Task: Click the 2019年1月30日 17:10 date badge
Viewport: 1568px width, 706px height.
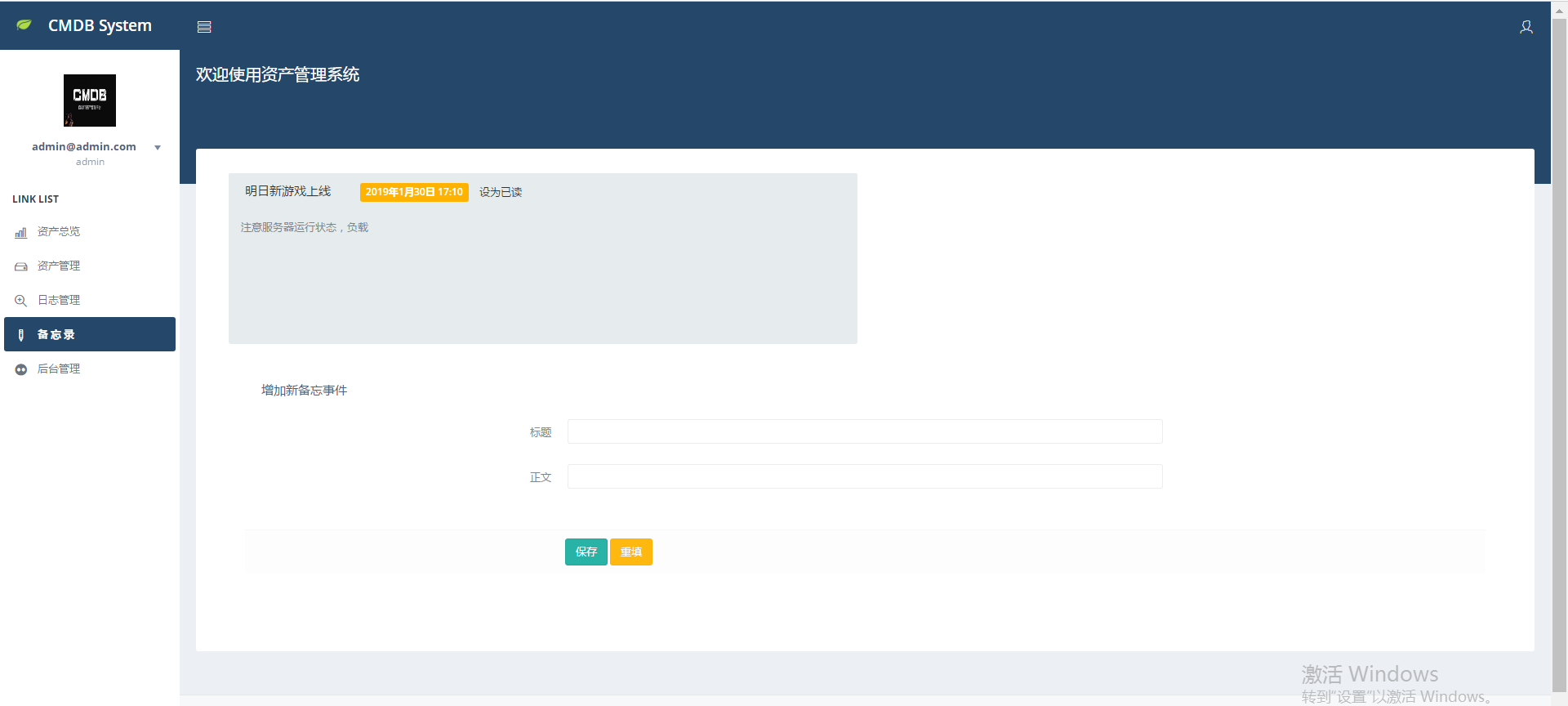Action: (x=414, y=192)
